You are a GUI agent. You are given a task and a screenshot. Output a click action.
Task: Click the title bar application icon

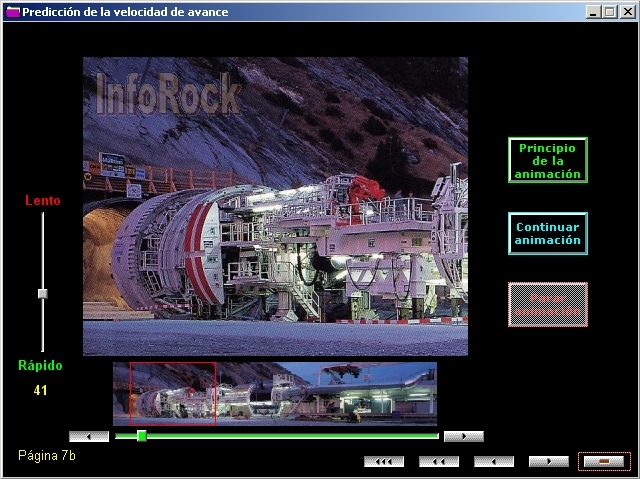point(12,11)
